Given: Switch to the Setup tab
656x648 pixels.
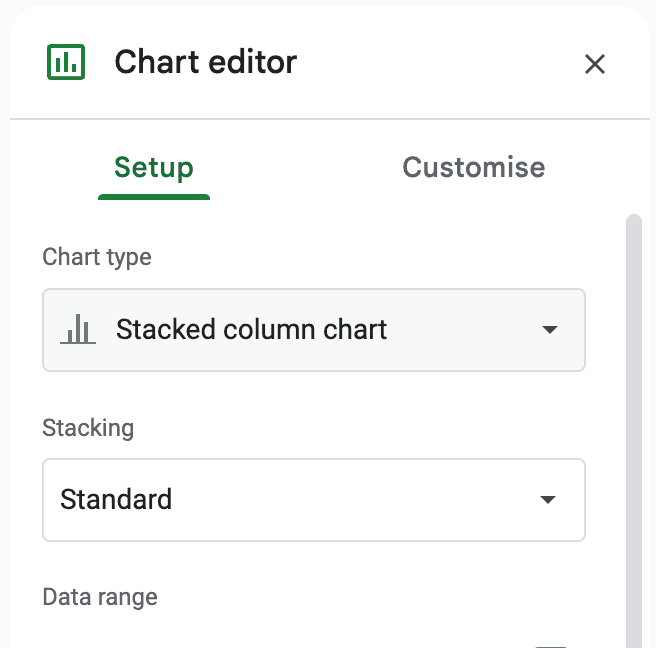Looking at the screenshot, I should point(154,167).
